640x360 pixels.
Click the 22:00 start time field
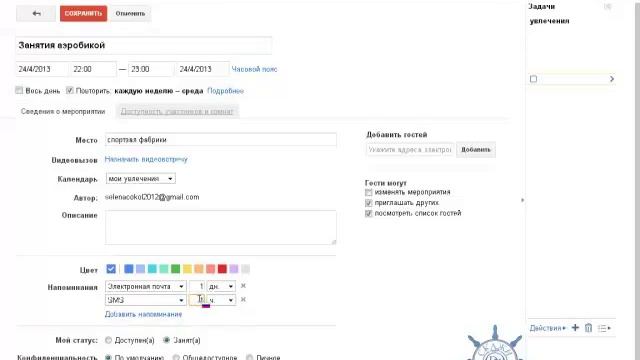pos(93,69)
